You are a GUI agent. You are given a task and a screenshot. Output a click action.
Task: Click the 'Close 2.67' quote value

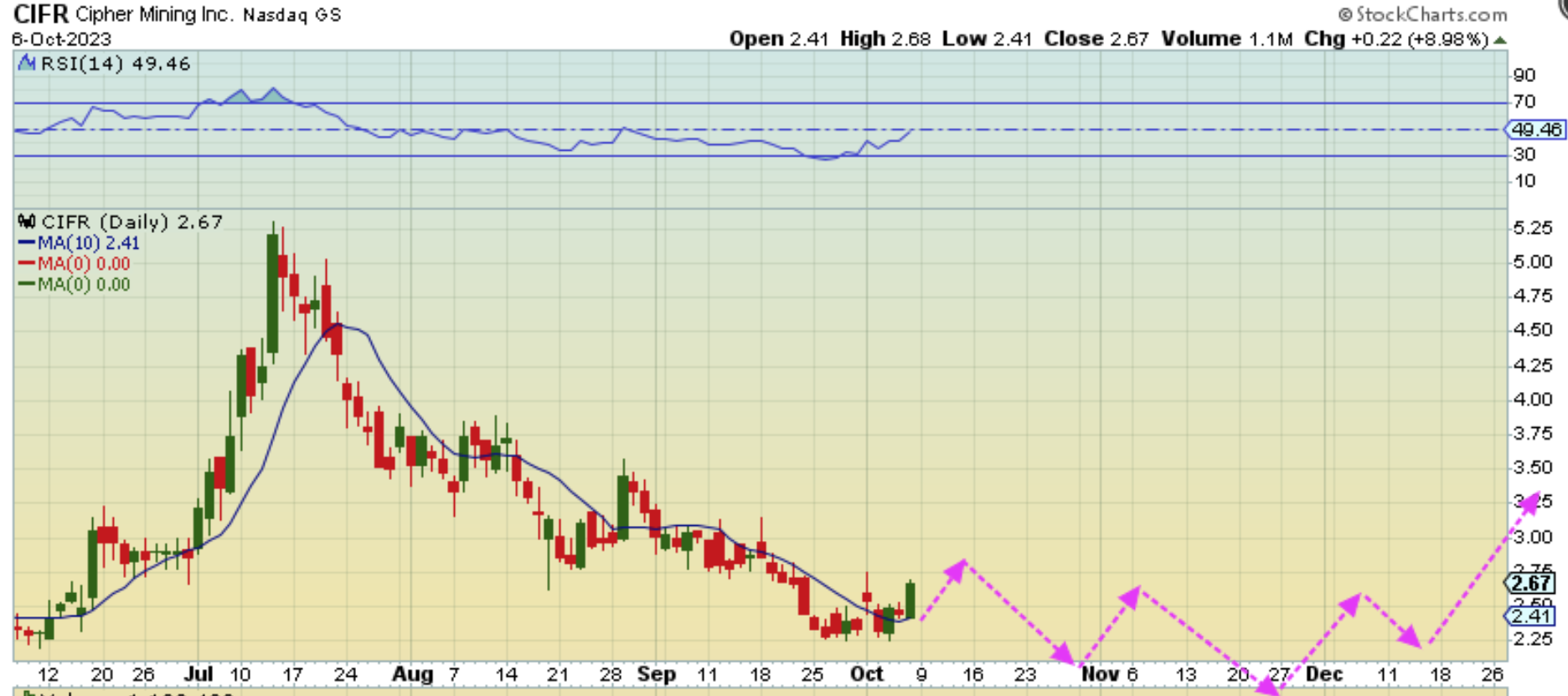(1096, 39)
